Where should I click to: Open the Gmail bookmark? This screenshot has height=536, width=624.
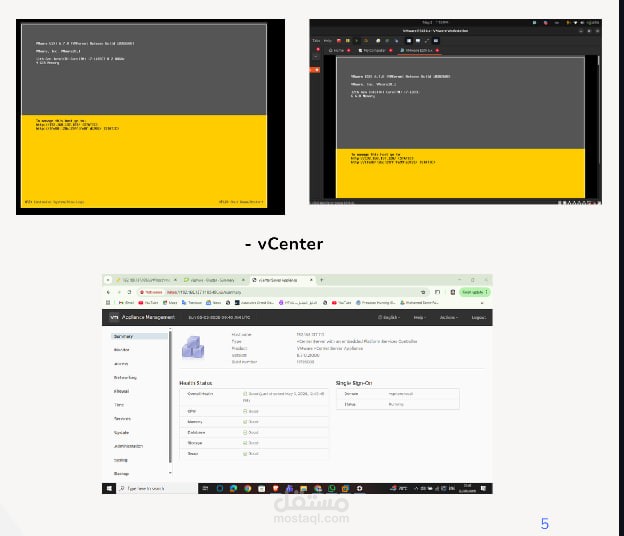click(x=126, y=303)
